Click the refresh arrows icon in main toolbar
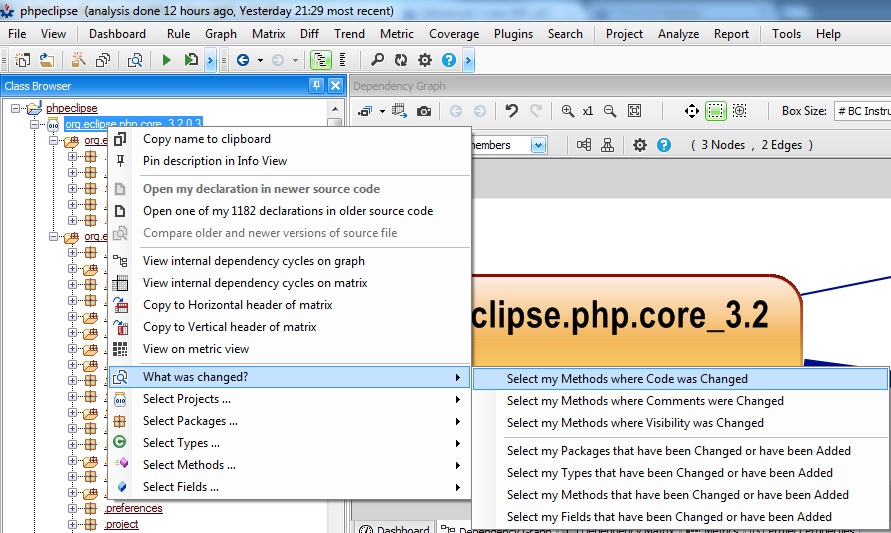The image size is (891, 533). tap(402, 60)
